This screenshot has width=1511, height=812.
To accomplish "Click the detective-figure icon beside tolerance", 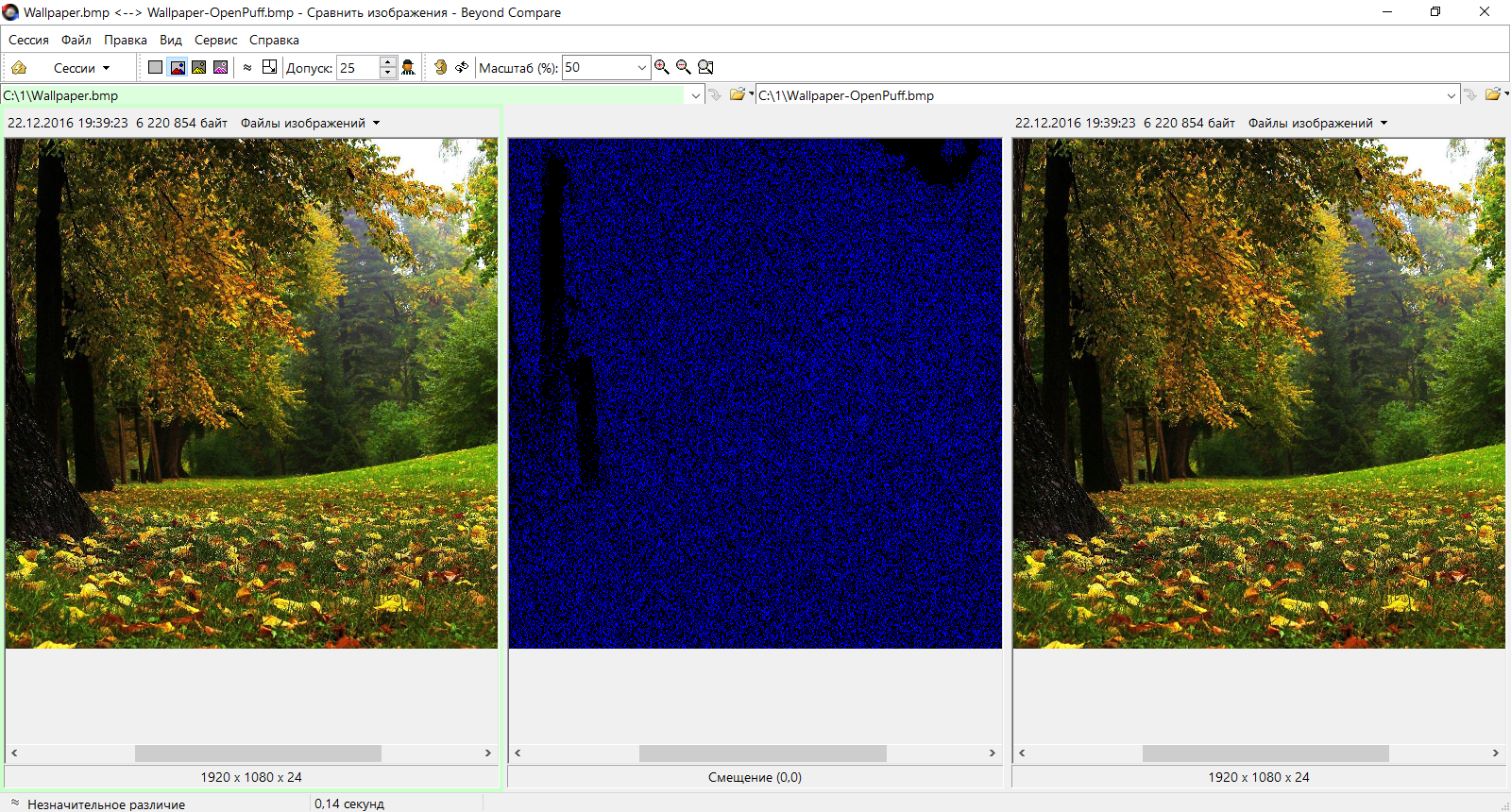I will click(408, 67).
